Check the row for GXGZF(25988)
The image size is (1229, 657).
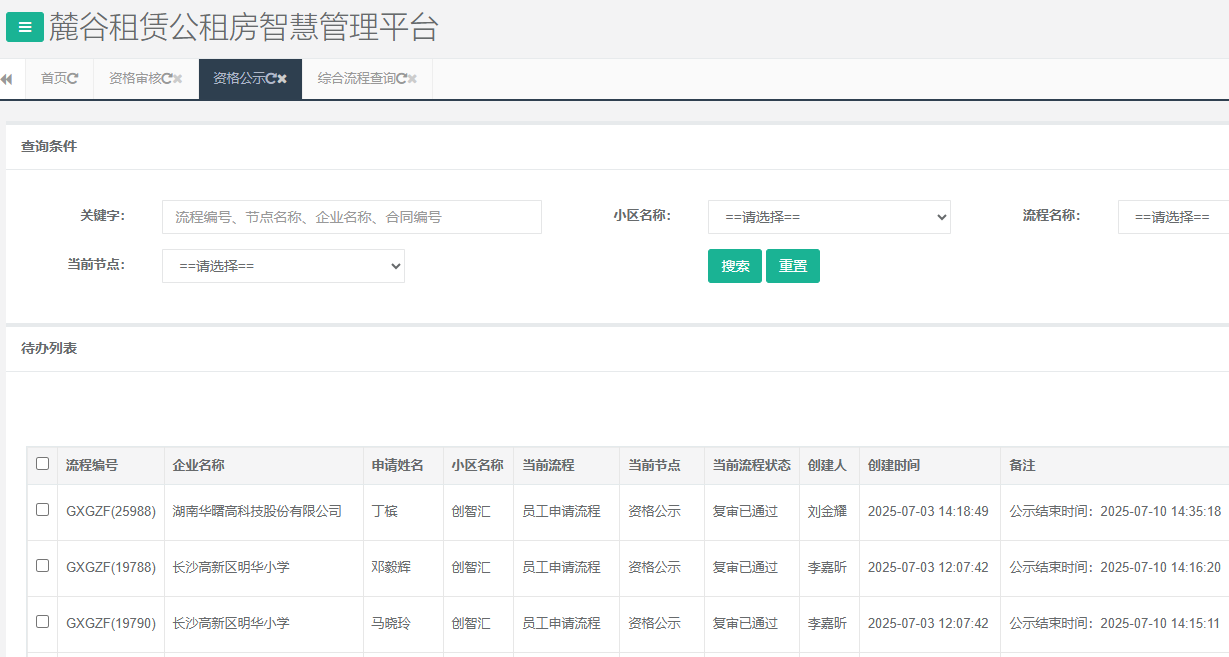(42, 511)
